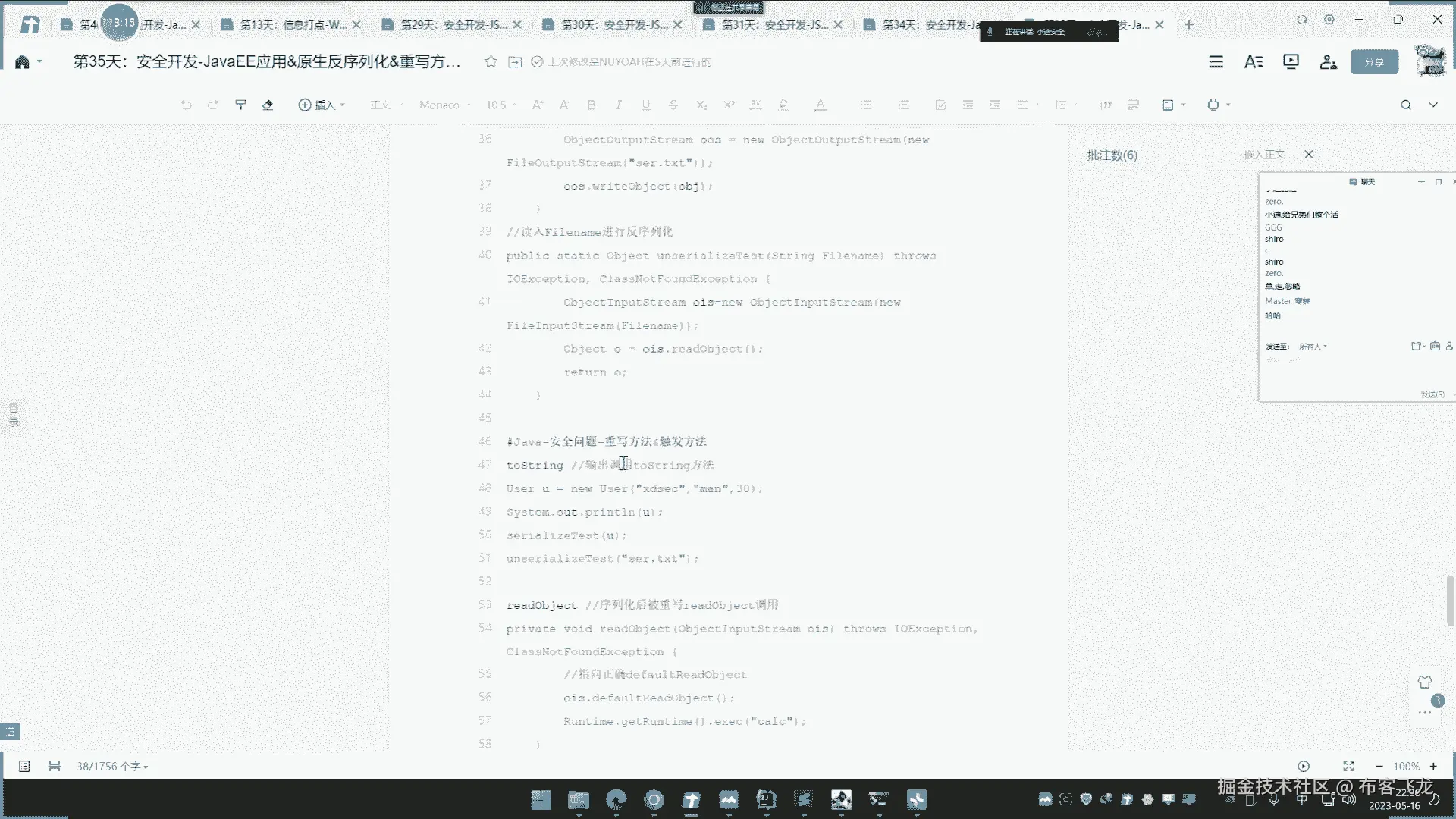Click the home icon
The width and height of the screenshot is (1456, 819).
tap(22, 61)
